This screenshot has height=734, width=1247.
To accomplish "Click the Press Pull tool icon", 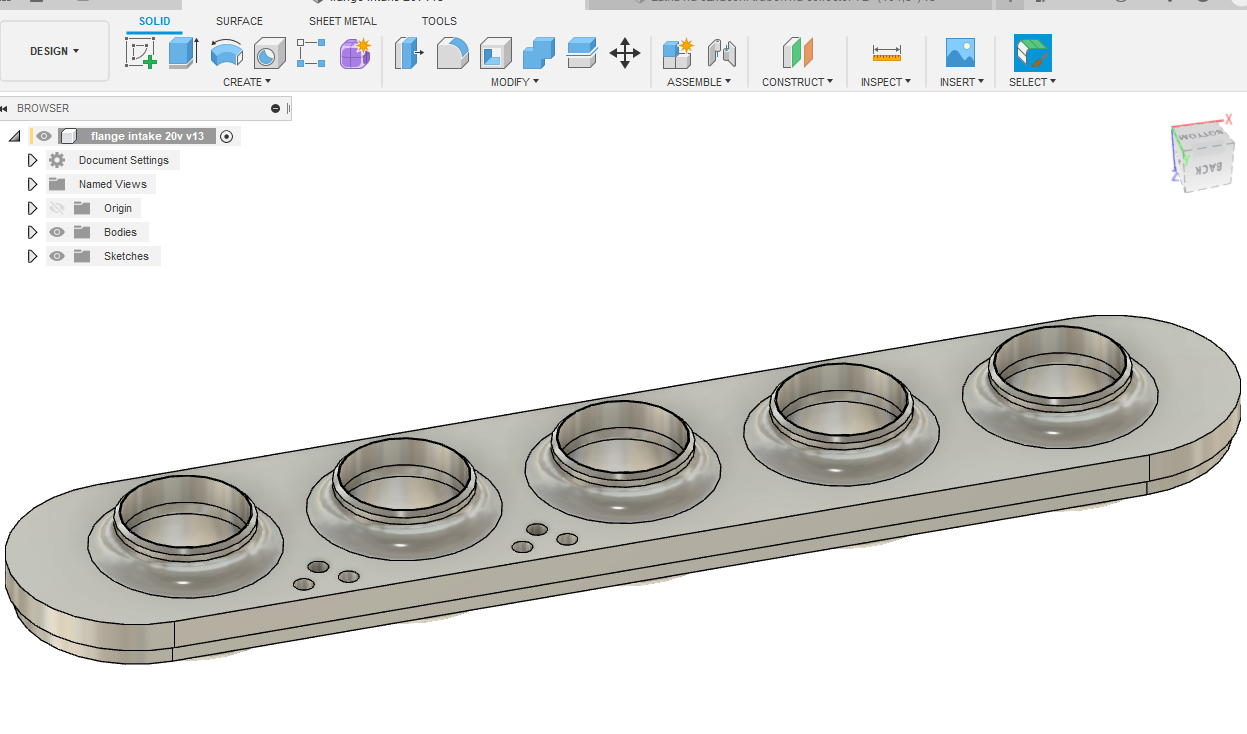I will [409, 52].
